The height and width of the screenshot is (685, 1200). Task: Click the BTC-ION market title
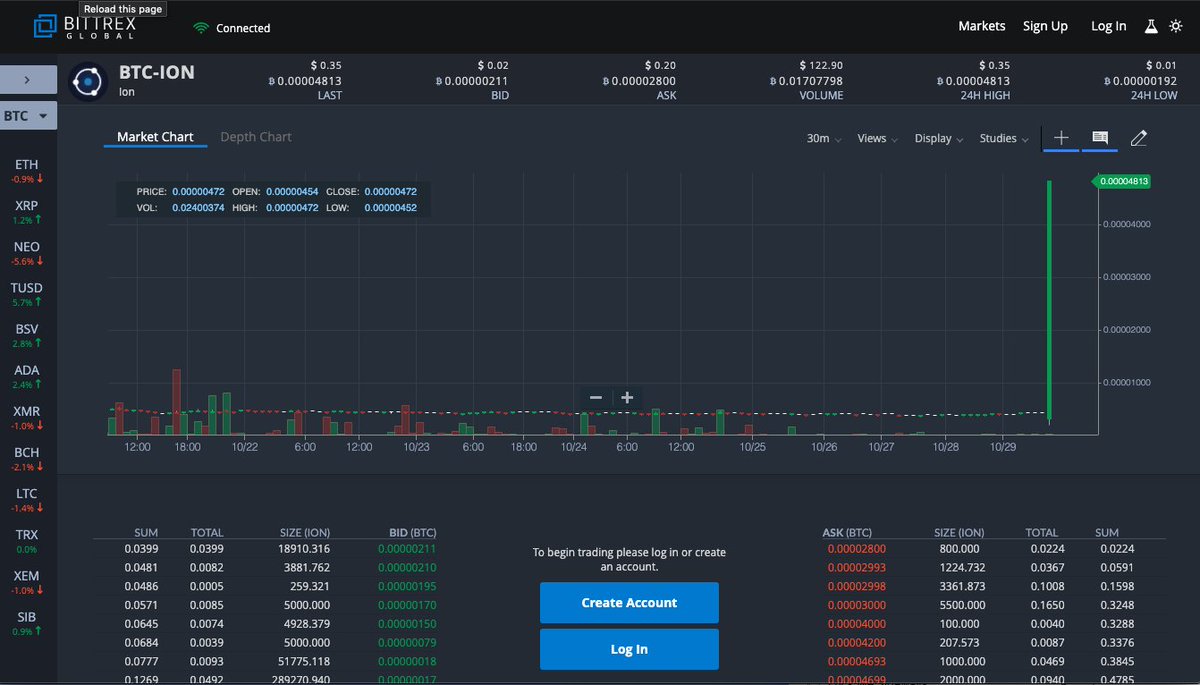[x=157, y=73]
